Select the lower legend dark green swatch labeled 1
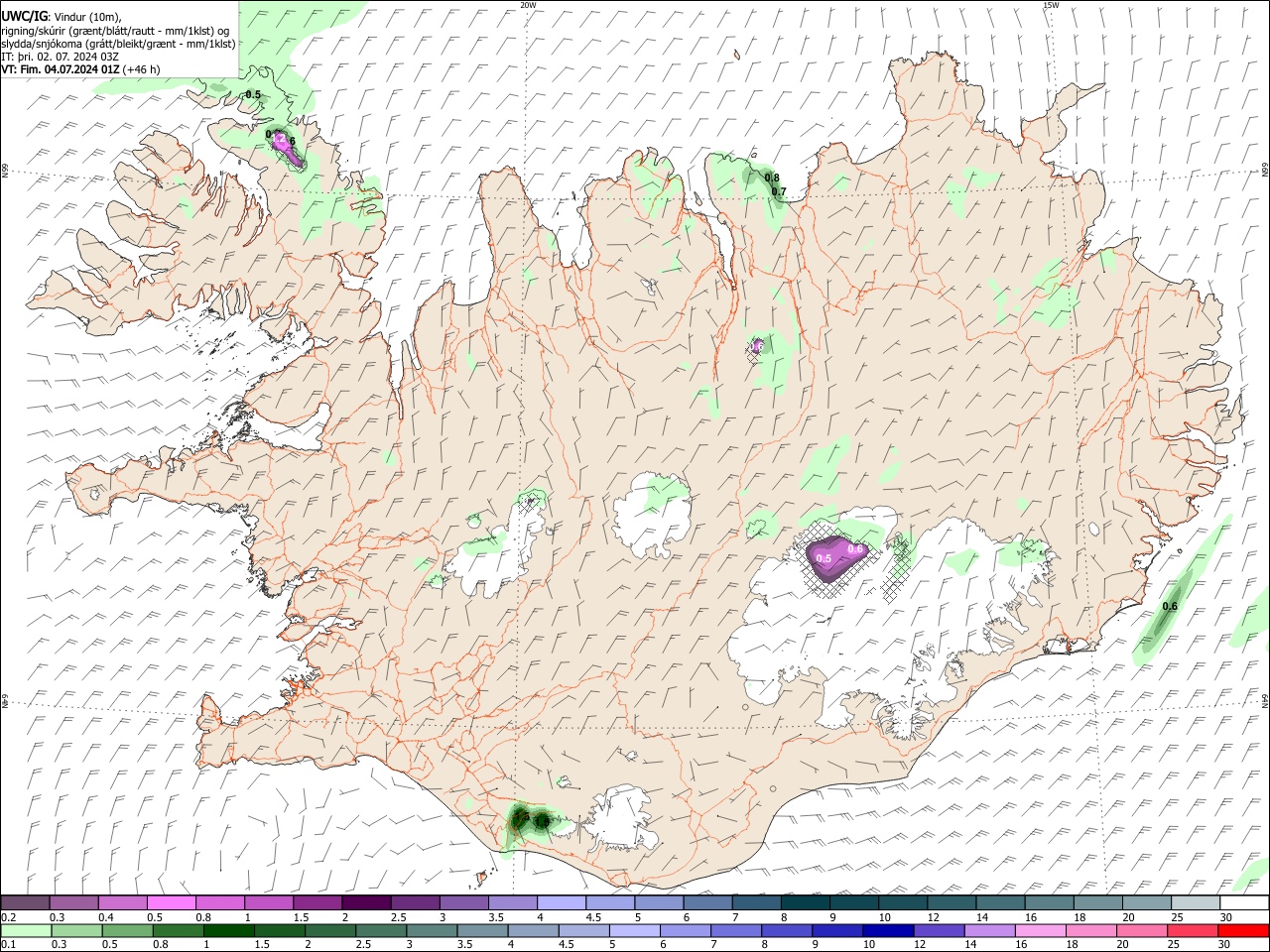The width and height of the screenshot is (1270, 952). coord(228,930)
